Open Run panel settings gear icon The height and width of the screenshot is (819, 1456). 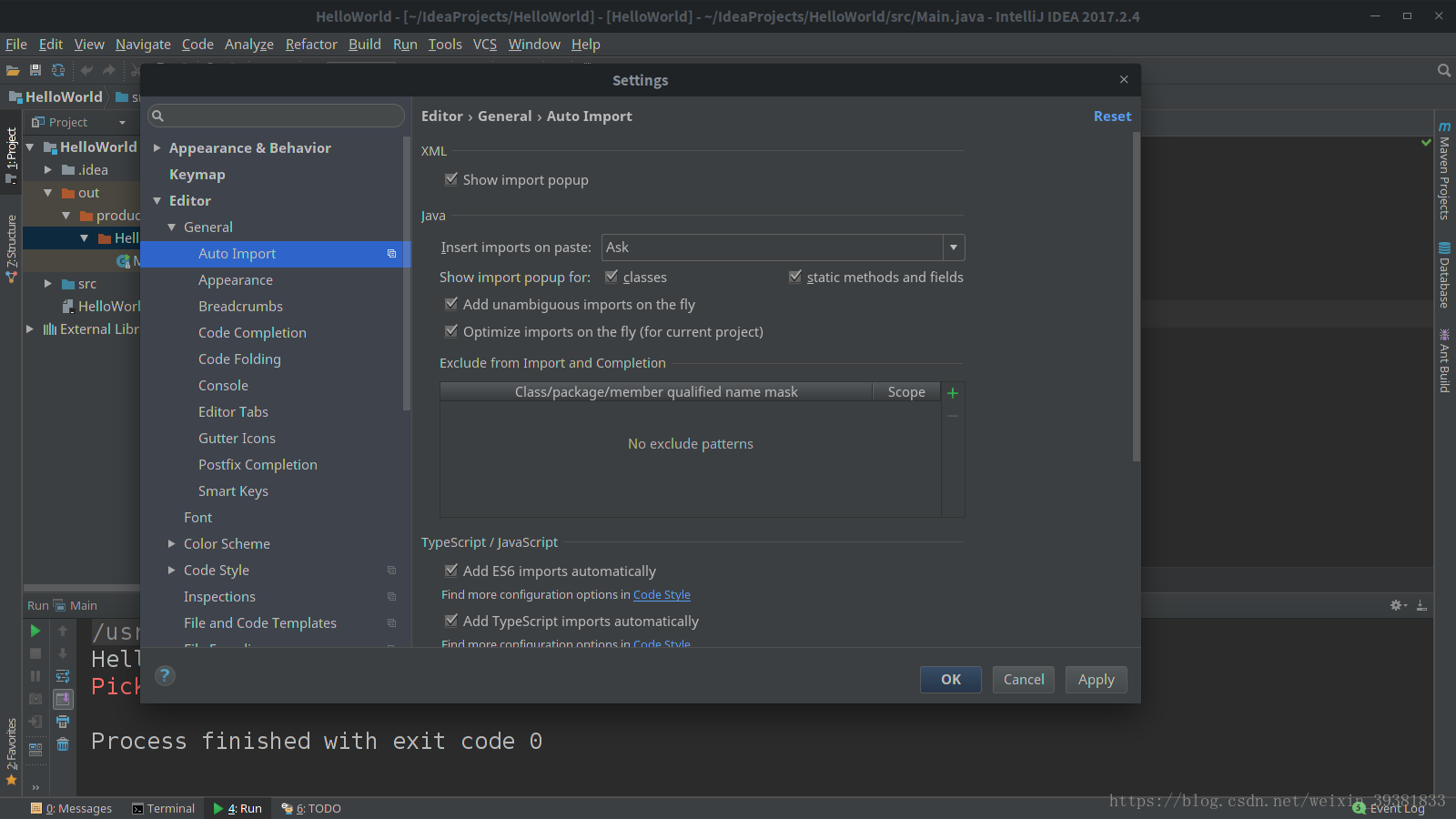point(1399,605)
